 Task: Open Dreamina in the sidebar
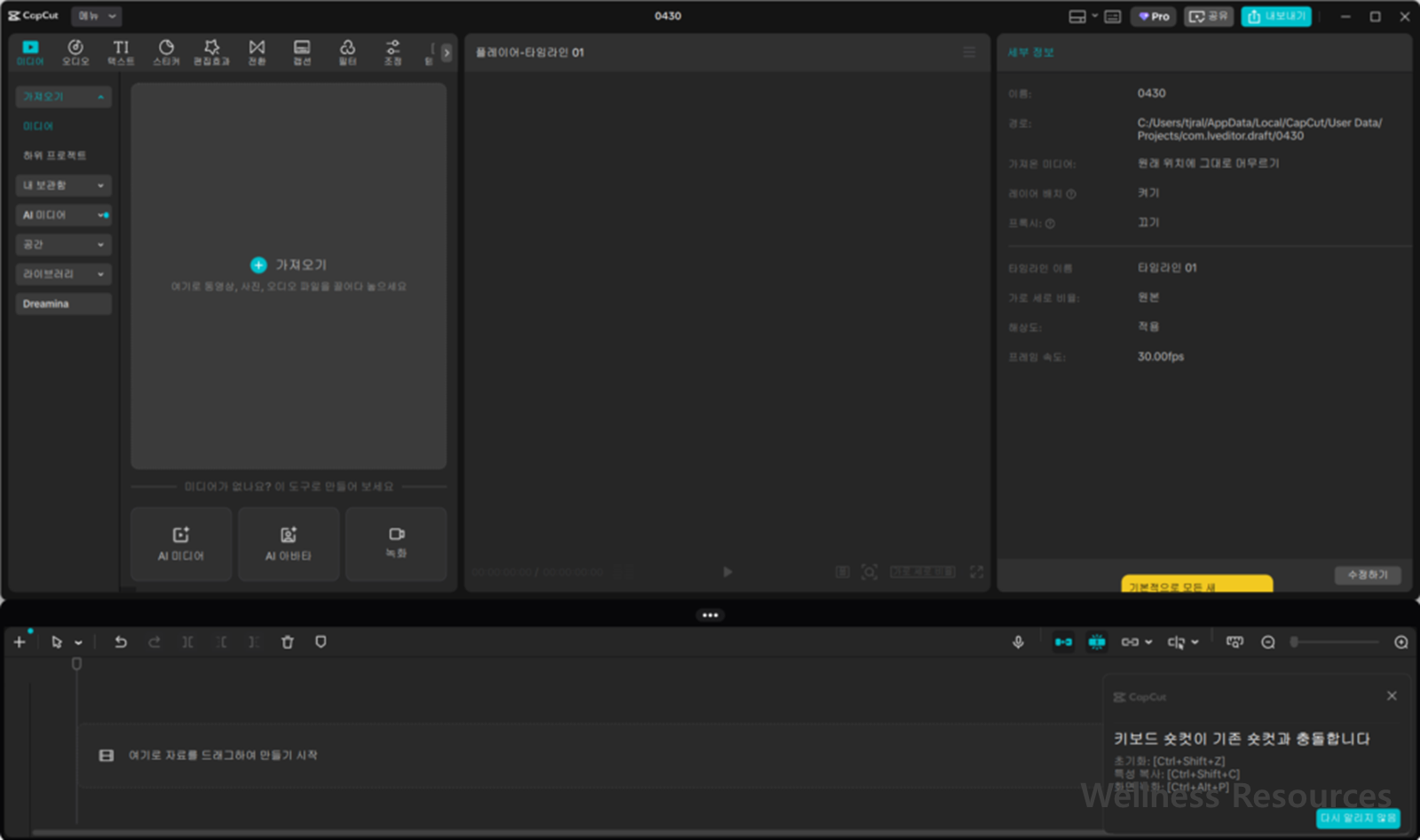pos(63,303)
